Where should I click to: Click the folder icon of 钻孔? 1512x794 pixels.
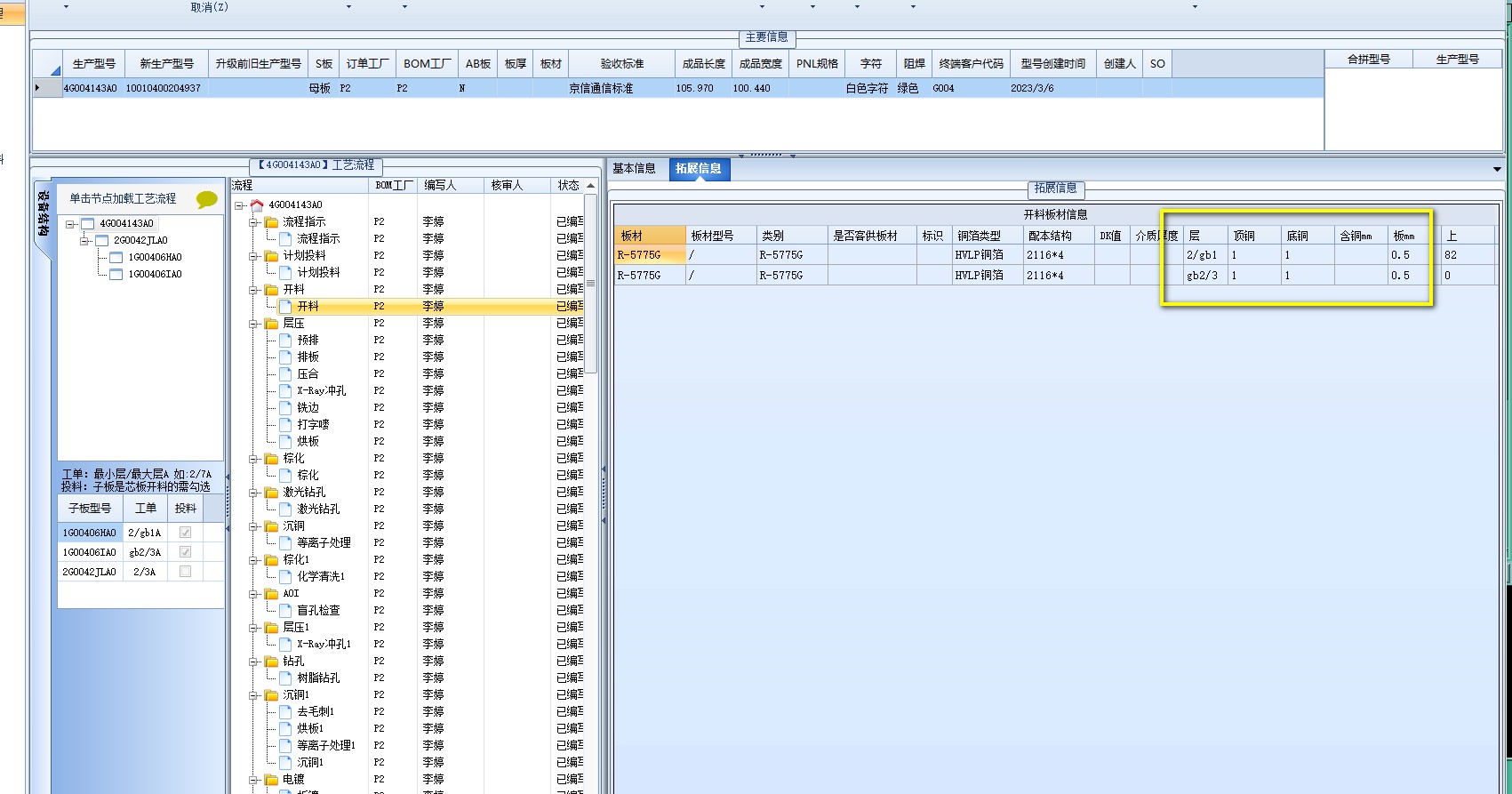click(x=271, y=661)
